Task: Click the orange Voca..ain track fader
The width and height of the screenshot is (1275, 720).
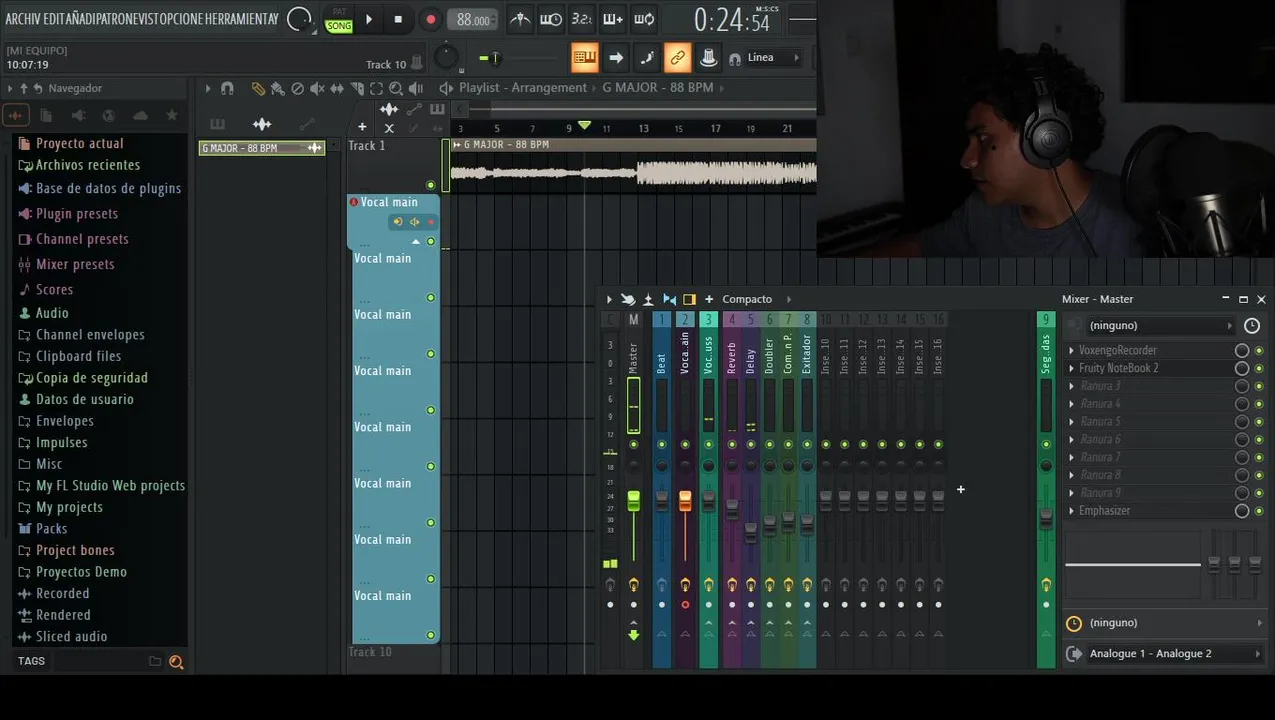Action: click(685, 501)
